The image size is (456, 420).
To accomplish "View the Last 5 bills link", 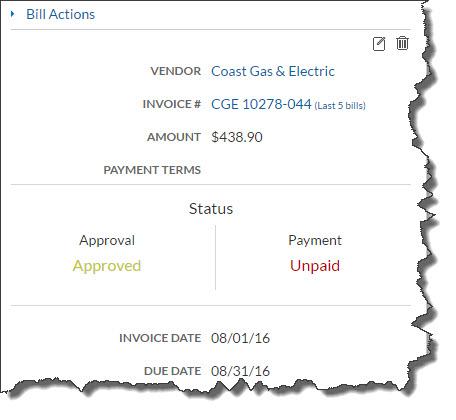I will pos(340,106).
